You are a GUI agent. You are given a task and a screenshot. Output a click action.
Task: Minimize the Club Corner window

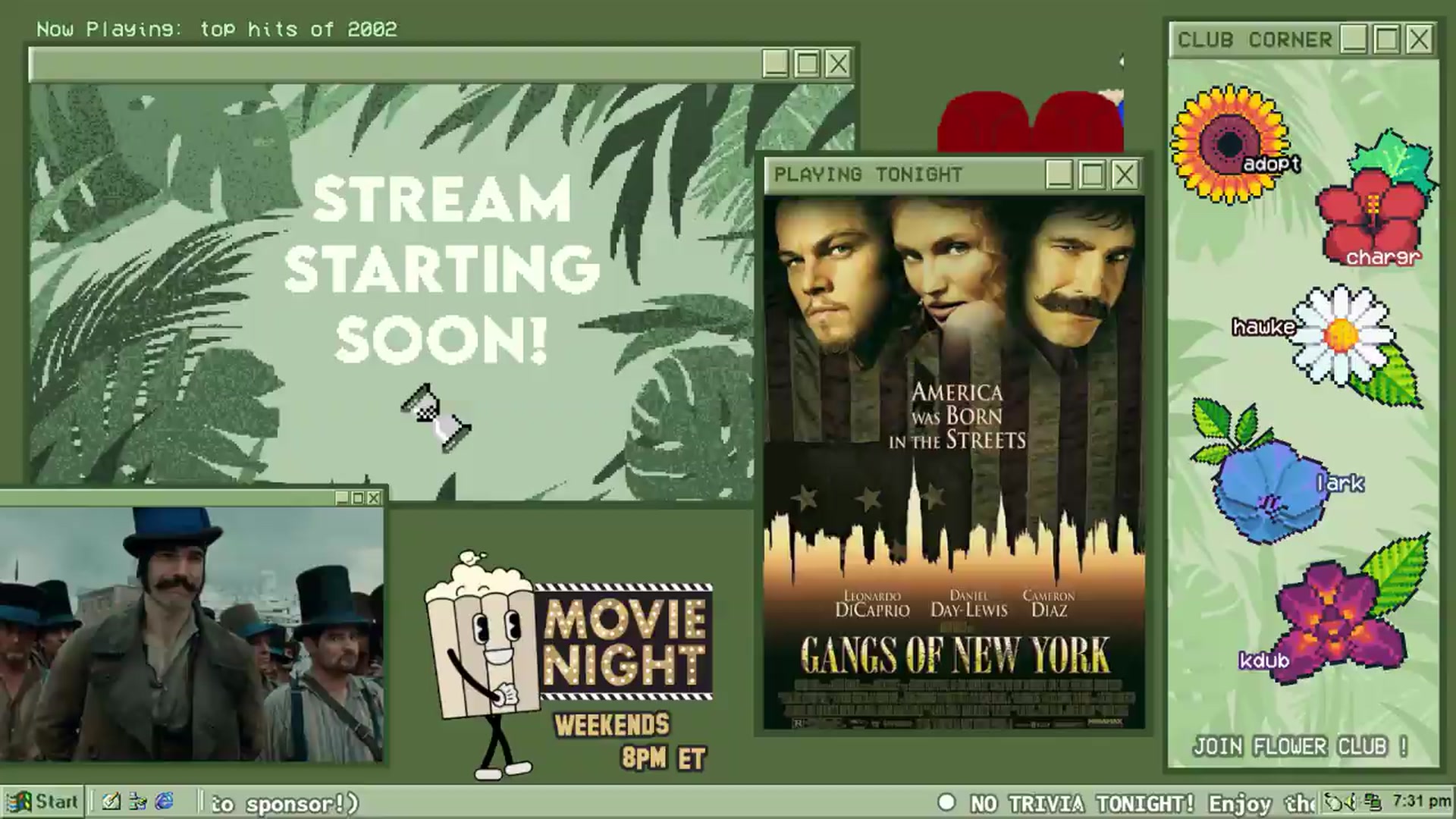(1354, 39)
